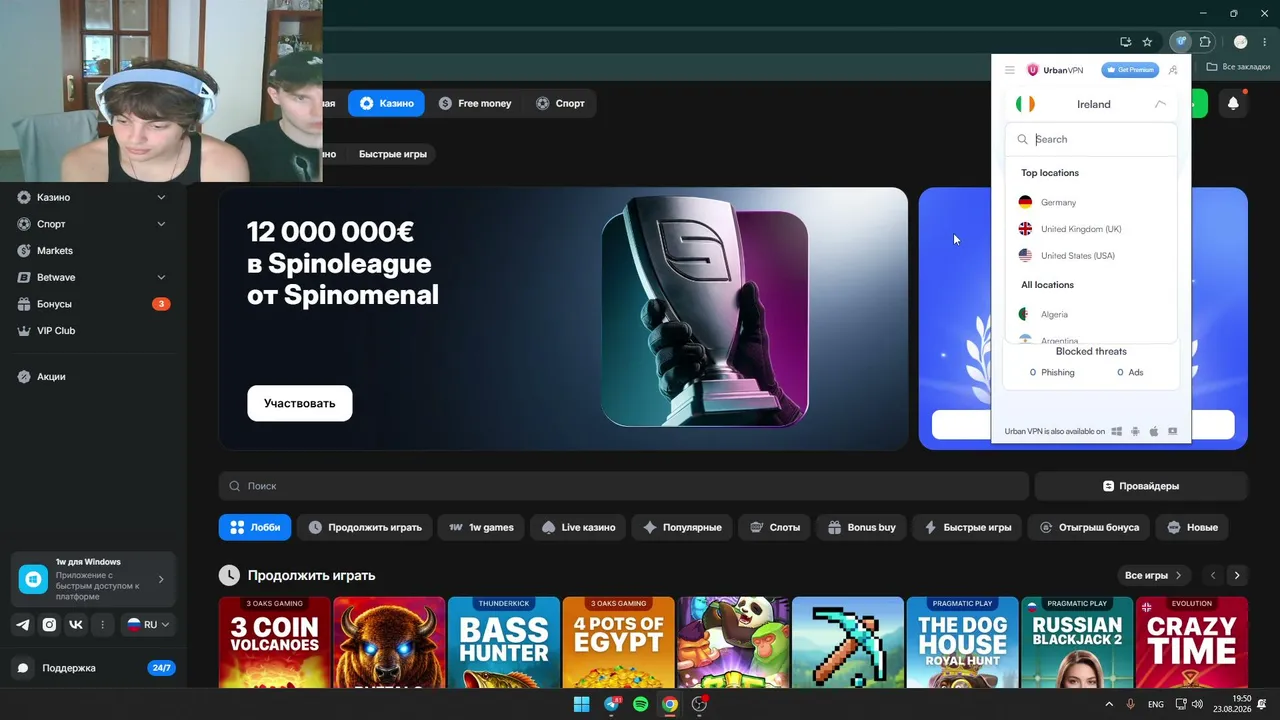Open the Crazy Time game thumbnail

coord(1192,642)
